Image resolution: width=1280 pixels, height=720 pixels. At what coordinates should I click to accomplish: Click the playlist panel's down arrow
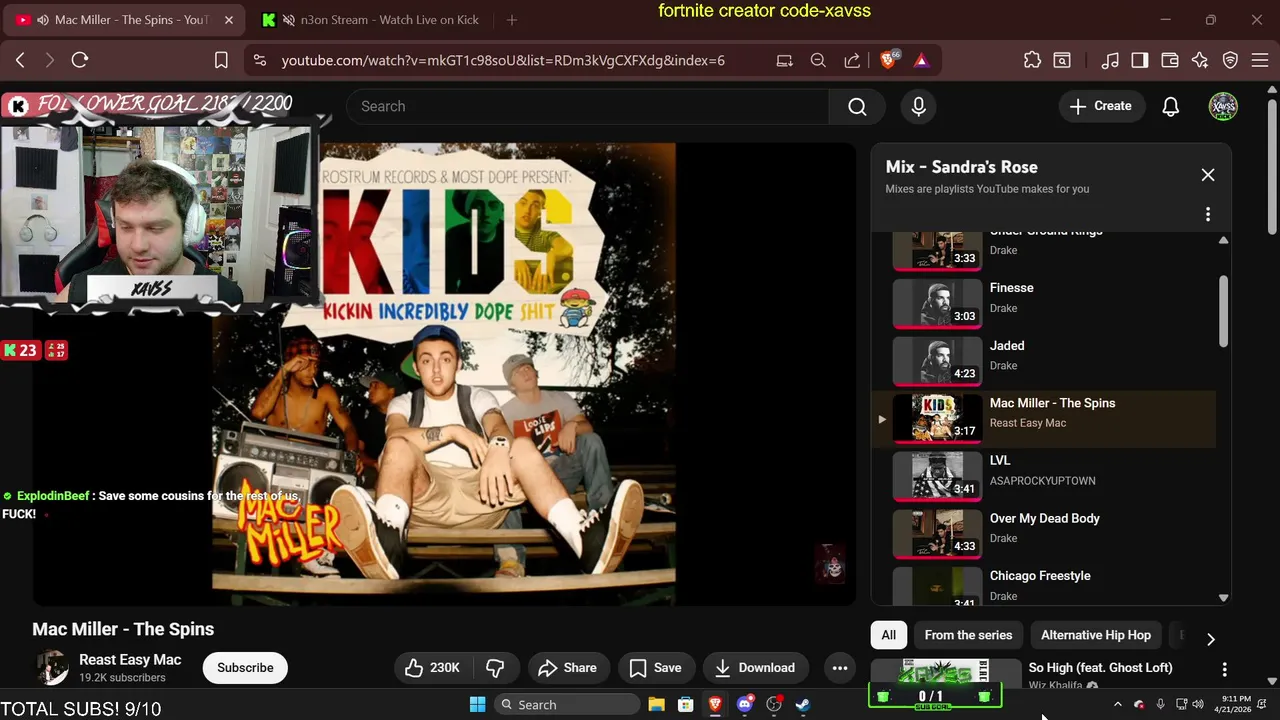pyautogui.click(x=1223, y=598)
